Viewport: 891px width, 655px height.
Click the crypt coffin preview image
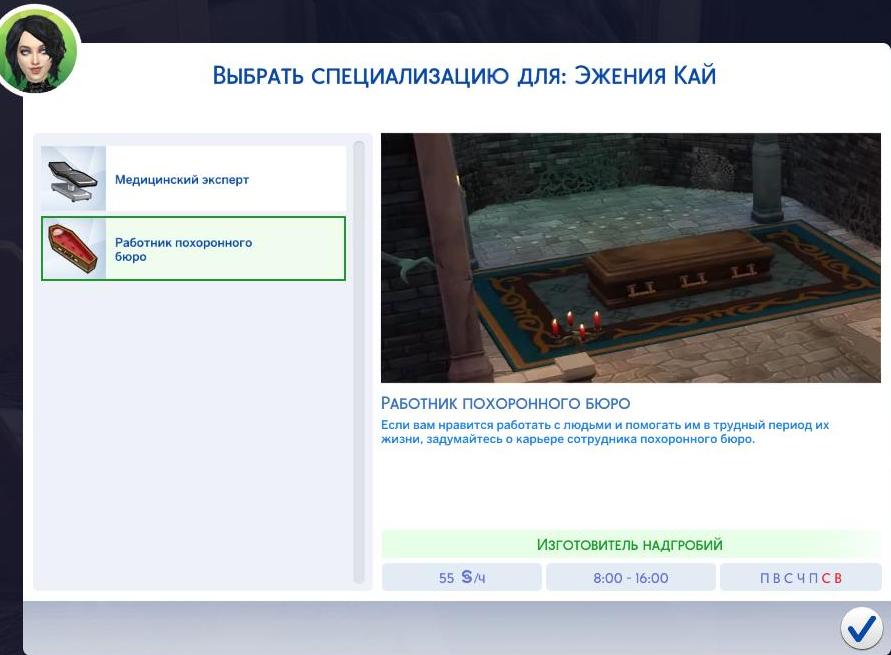click(631, 258)
